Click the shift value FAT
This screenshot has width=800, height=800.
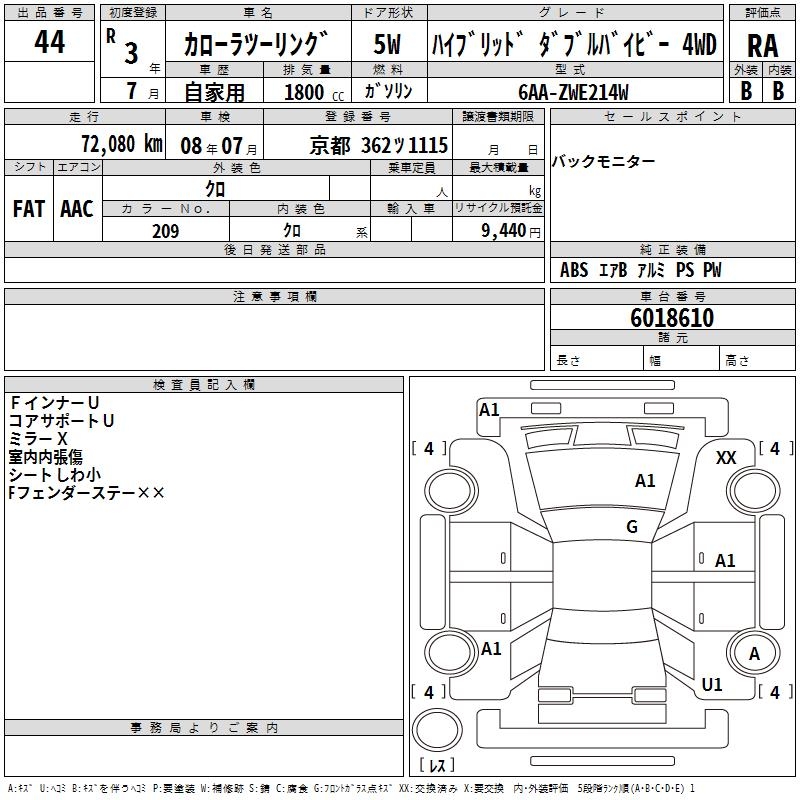pyautogui.click(x=29, y=209)
